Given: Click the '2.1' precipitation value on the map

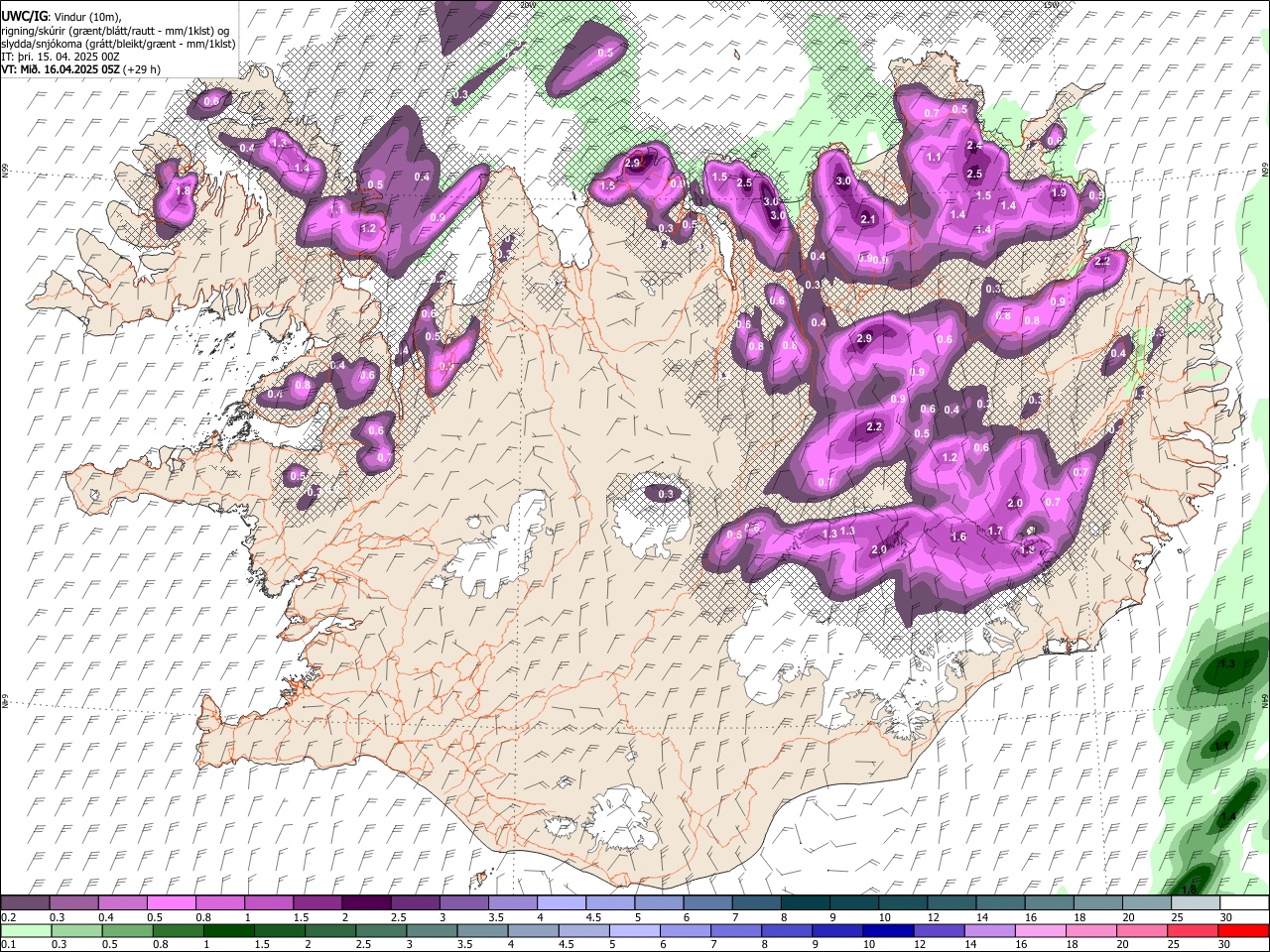Looking at the screenshot, I should pos(869,219).
